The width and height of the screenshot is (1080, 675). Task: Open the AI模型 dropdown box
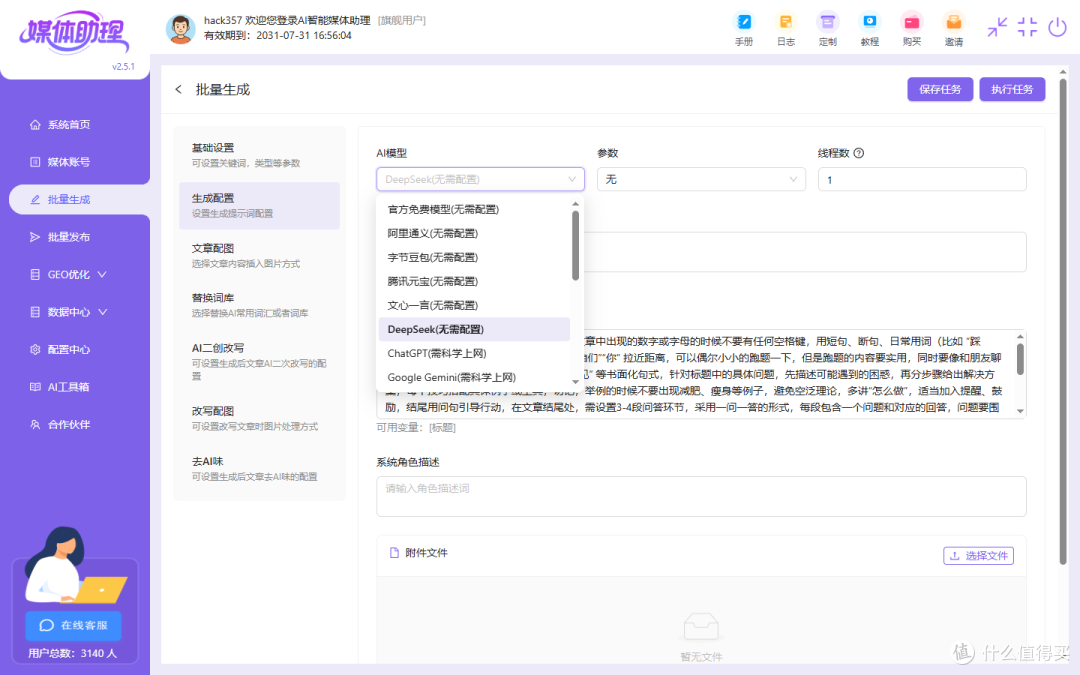click(480, 179)
